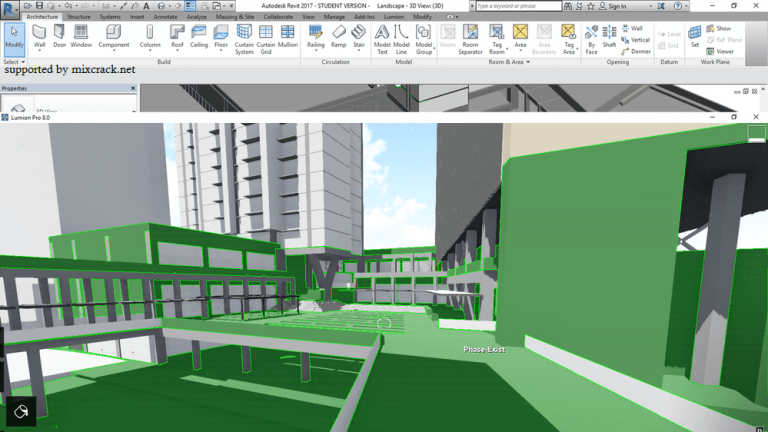Viewport: 768px width, 432px height.
Task: Open the Component tool dropdown
Action: [113, 51]
